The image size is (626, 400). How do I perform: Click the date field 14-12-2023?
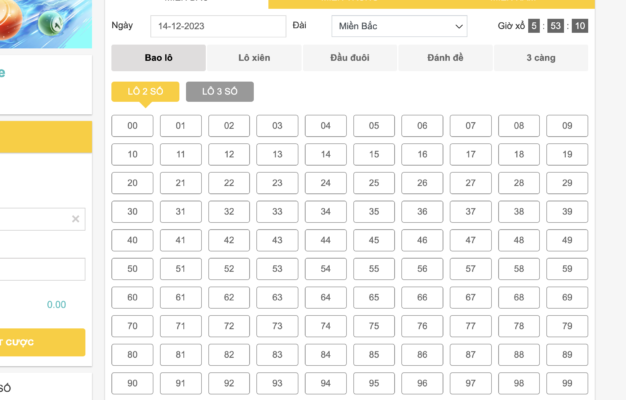tap(217, 26)
